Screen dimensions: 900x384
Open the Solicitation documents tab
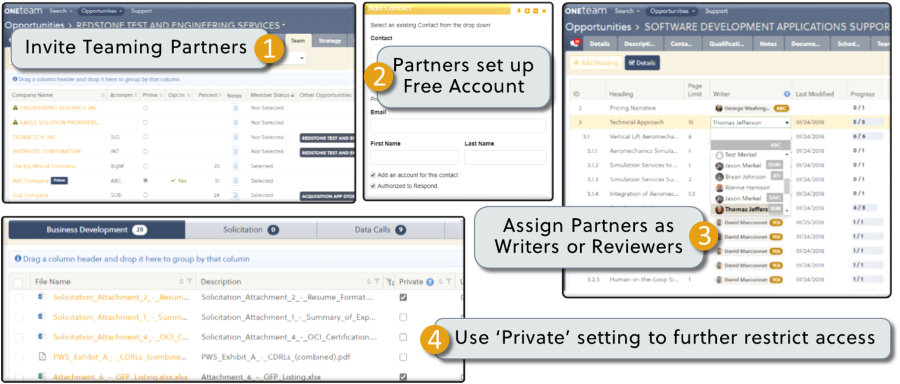tap(251, 230)
